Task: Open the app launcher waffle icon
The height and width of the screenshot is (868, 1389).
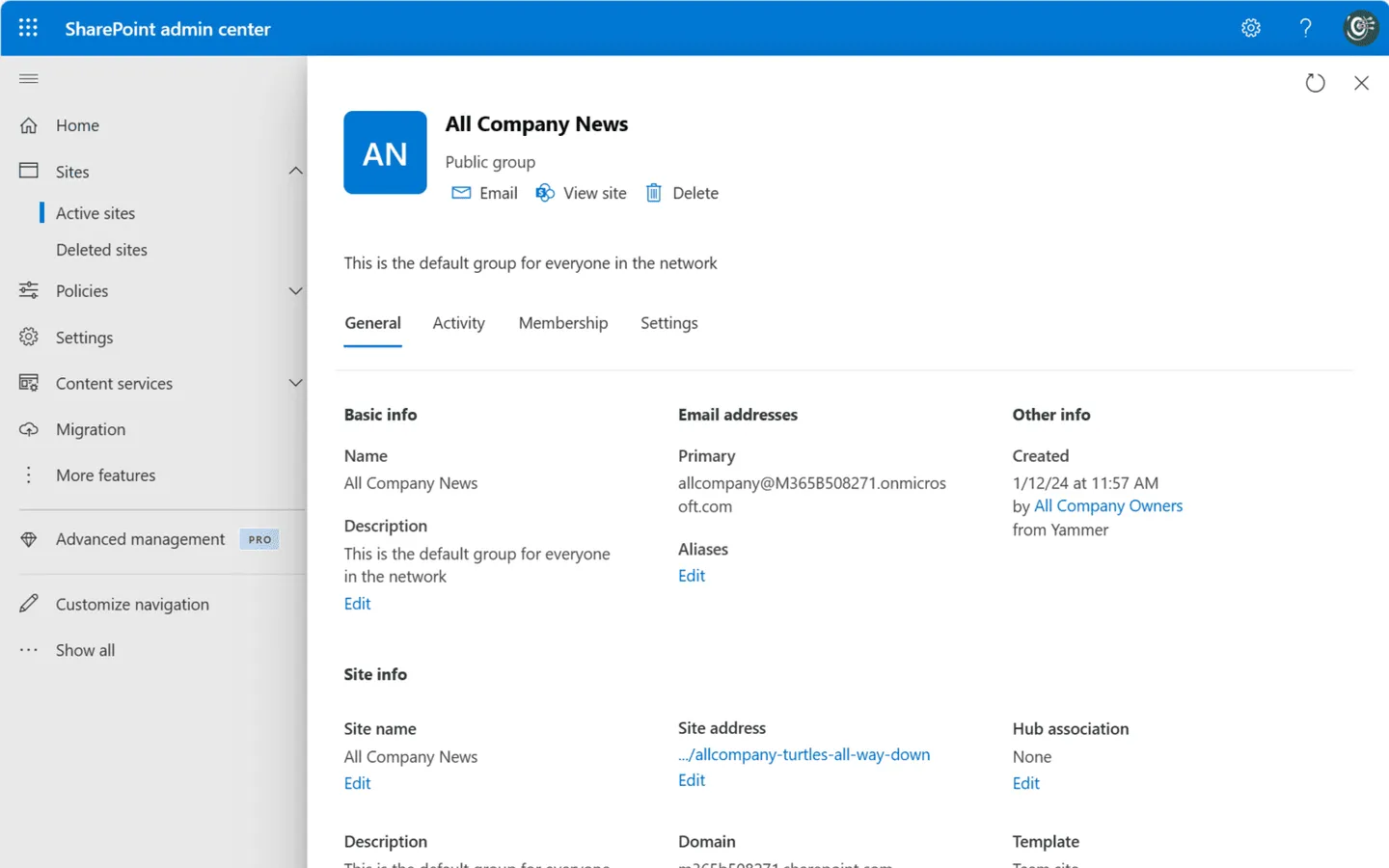Action: click(x=28, y=28)
